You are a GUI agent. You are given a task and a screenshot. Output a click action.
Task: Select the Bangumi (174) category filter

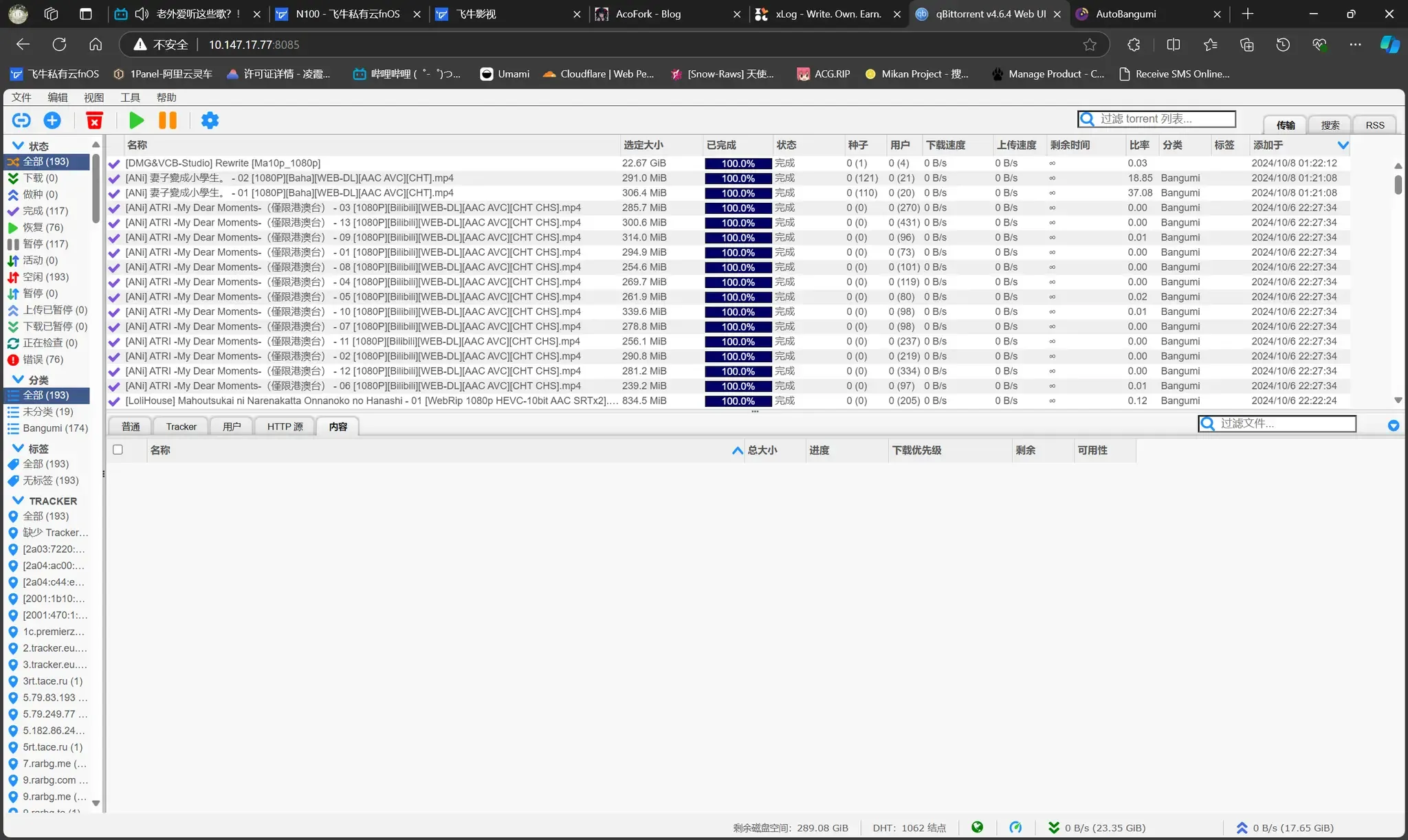click(x=55, y=428)
